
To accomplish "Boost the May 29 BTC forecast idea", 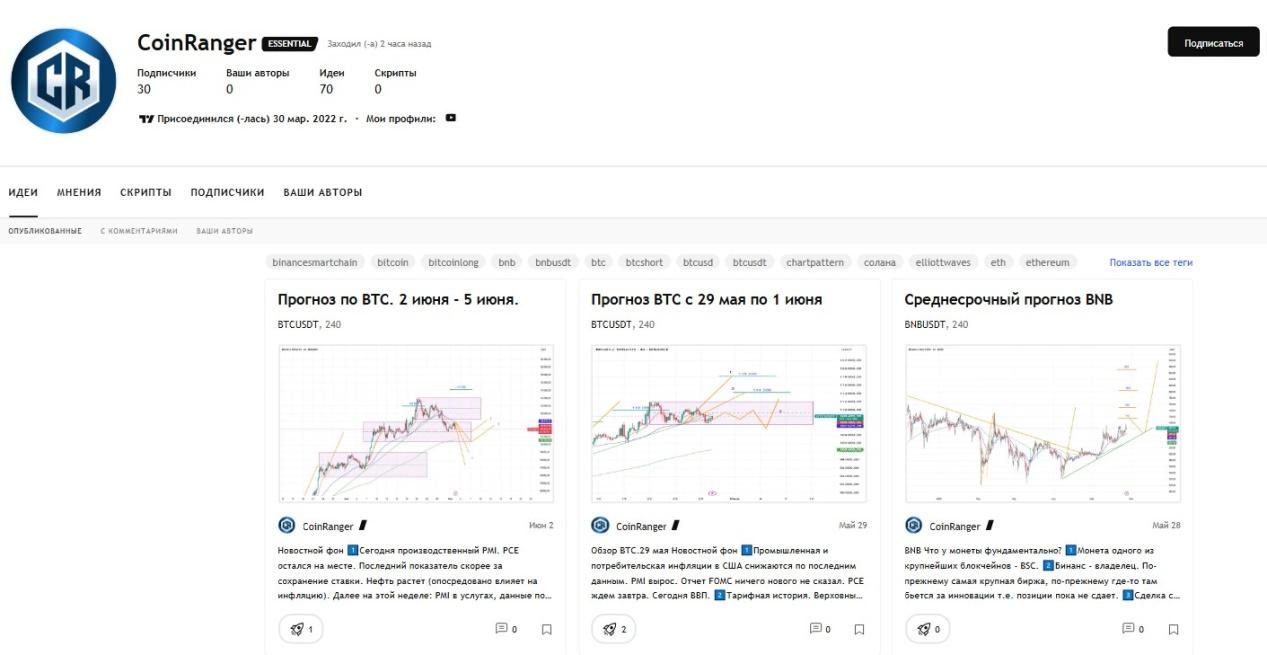I will click(614, 629).
